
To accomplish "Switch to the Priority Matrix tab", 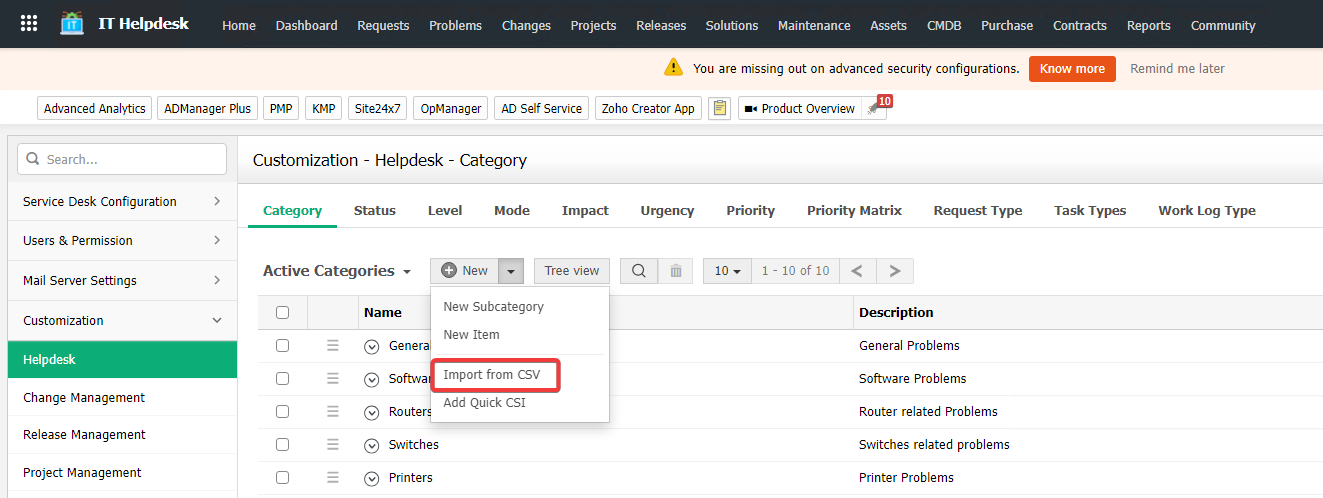I will coord(854,211).
